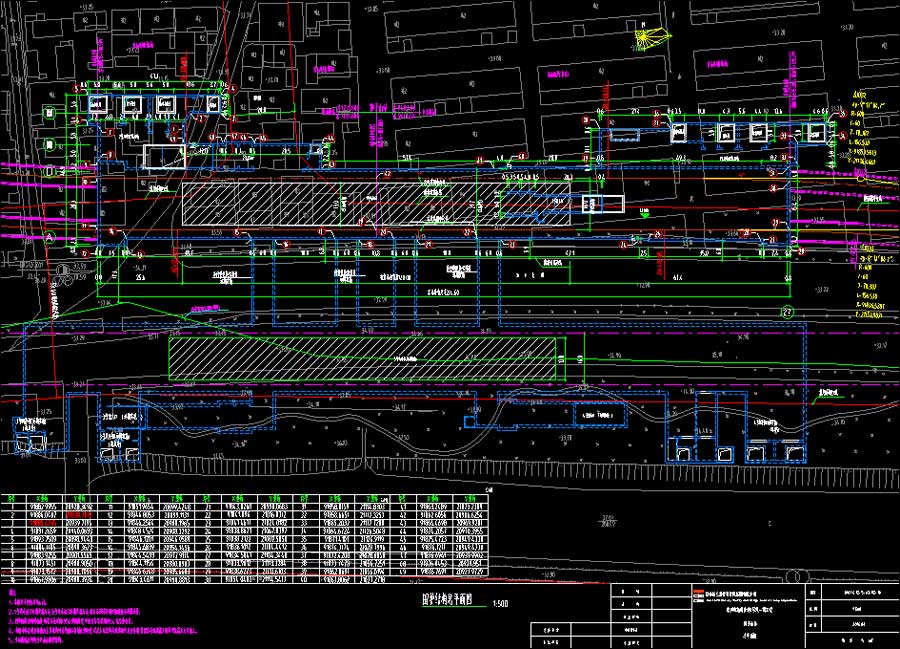Click the white outlined rectangle right of hatched area
Image resolution: width=900 pixels, height=649 pixels.
click(599, 204)
